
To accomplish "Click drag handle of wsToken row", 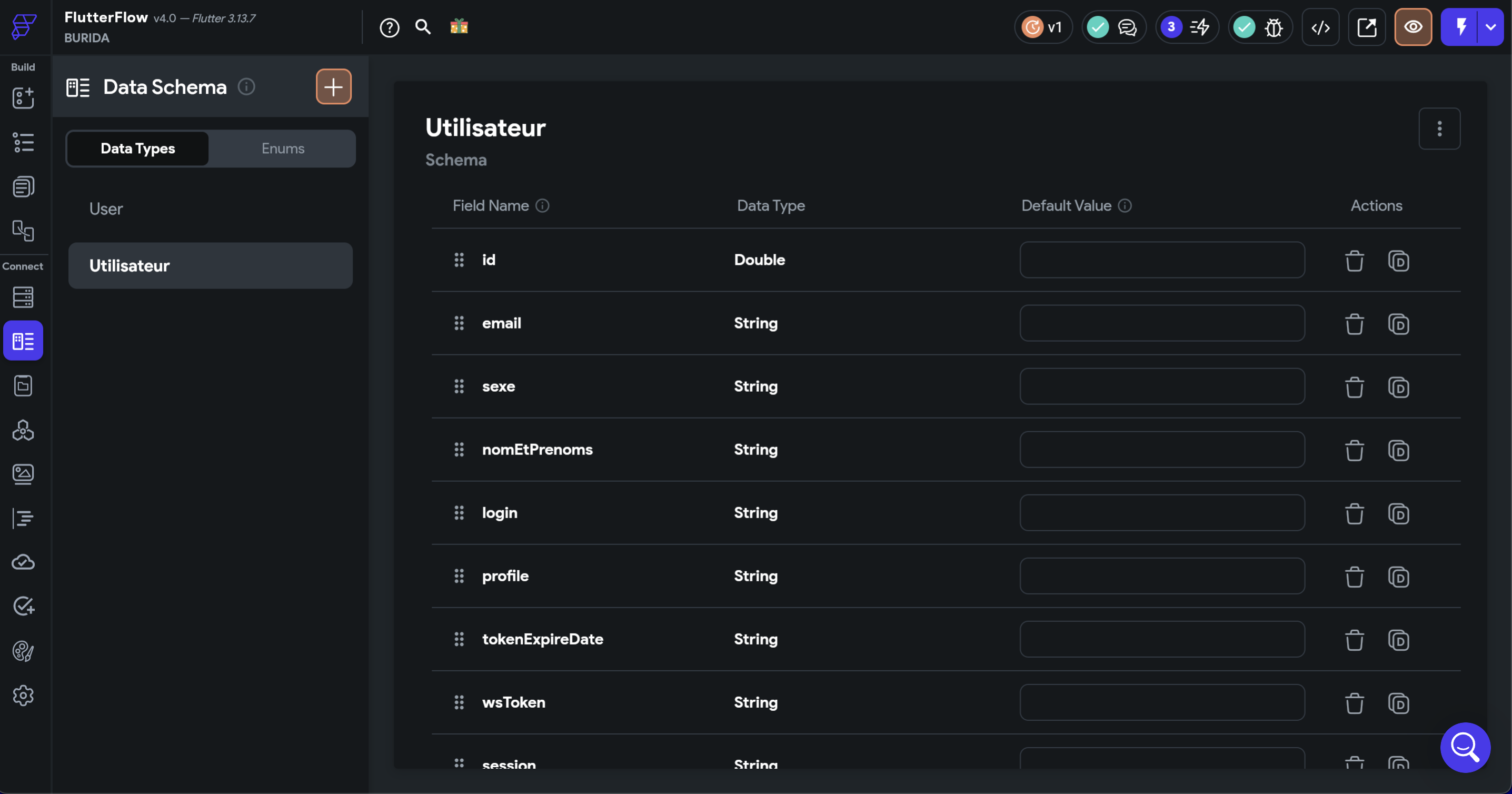I will [459, 702].
